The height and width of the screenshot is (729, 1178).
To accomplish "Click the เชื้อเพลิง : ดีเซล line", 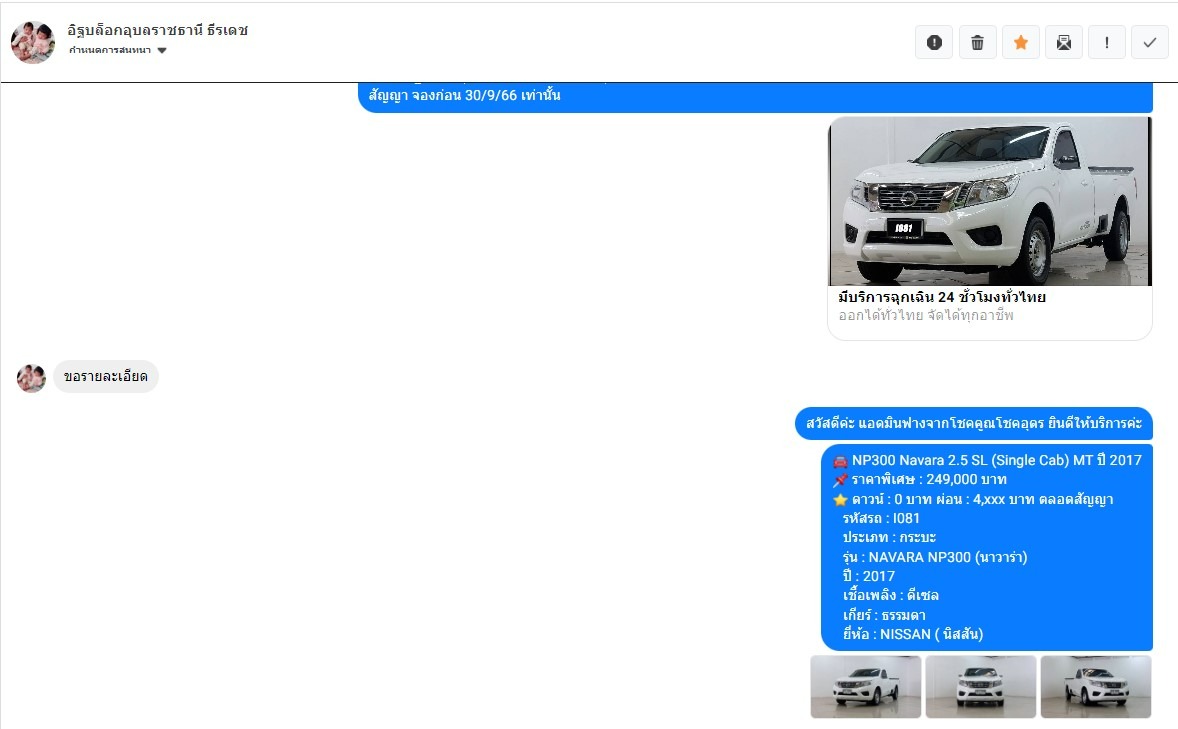I will (891, 595).
